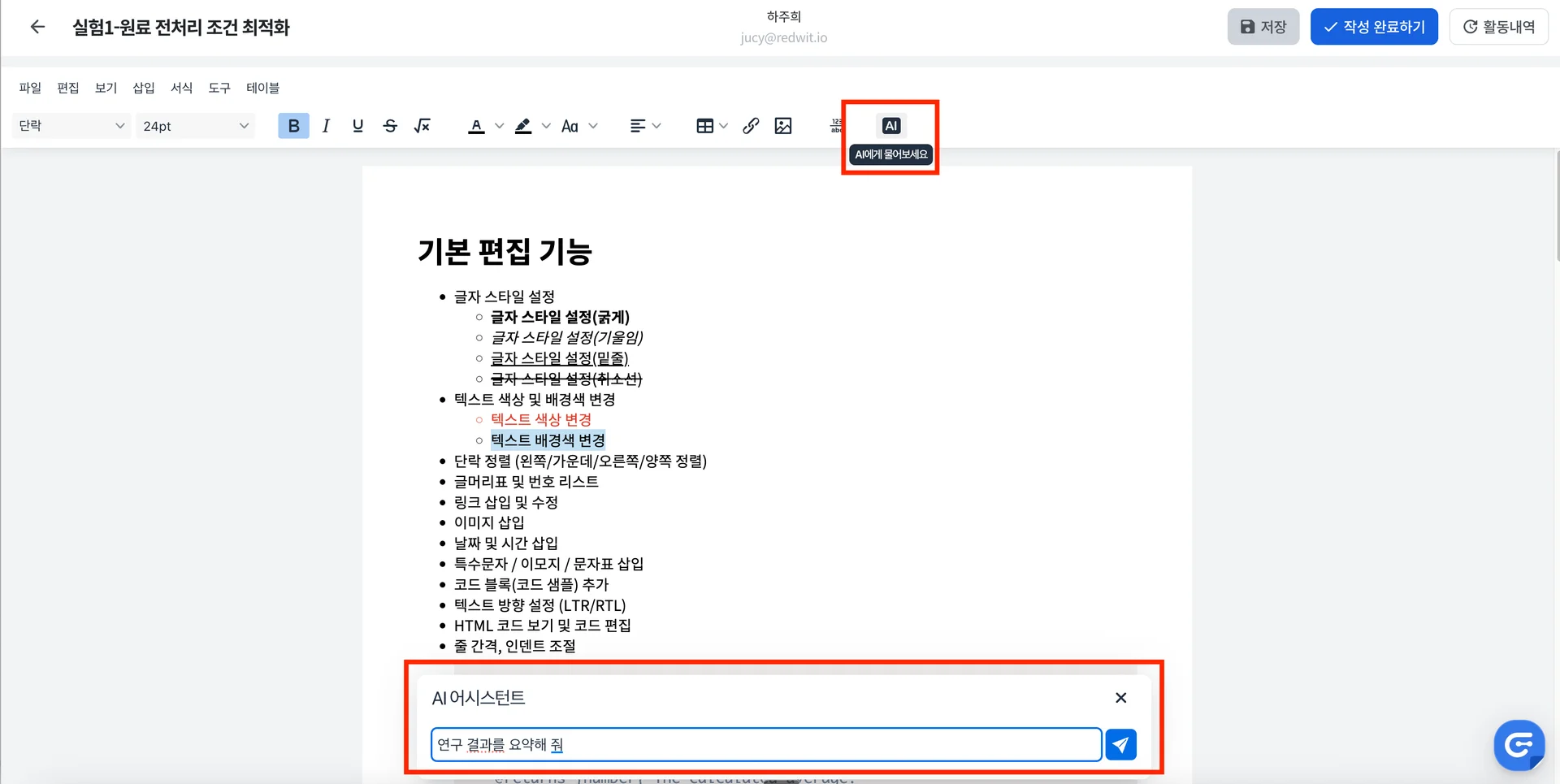Image resolution: width=1560 pixels, height=784 pixels.
Task: Open the AI assistant with the AI icon
Action: click(890, 126)
